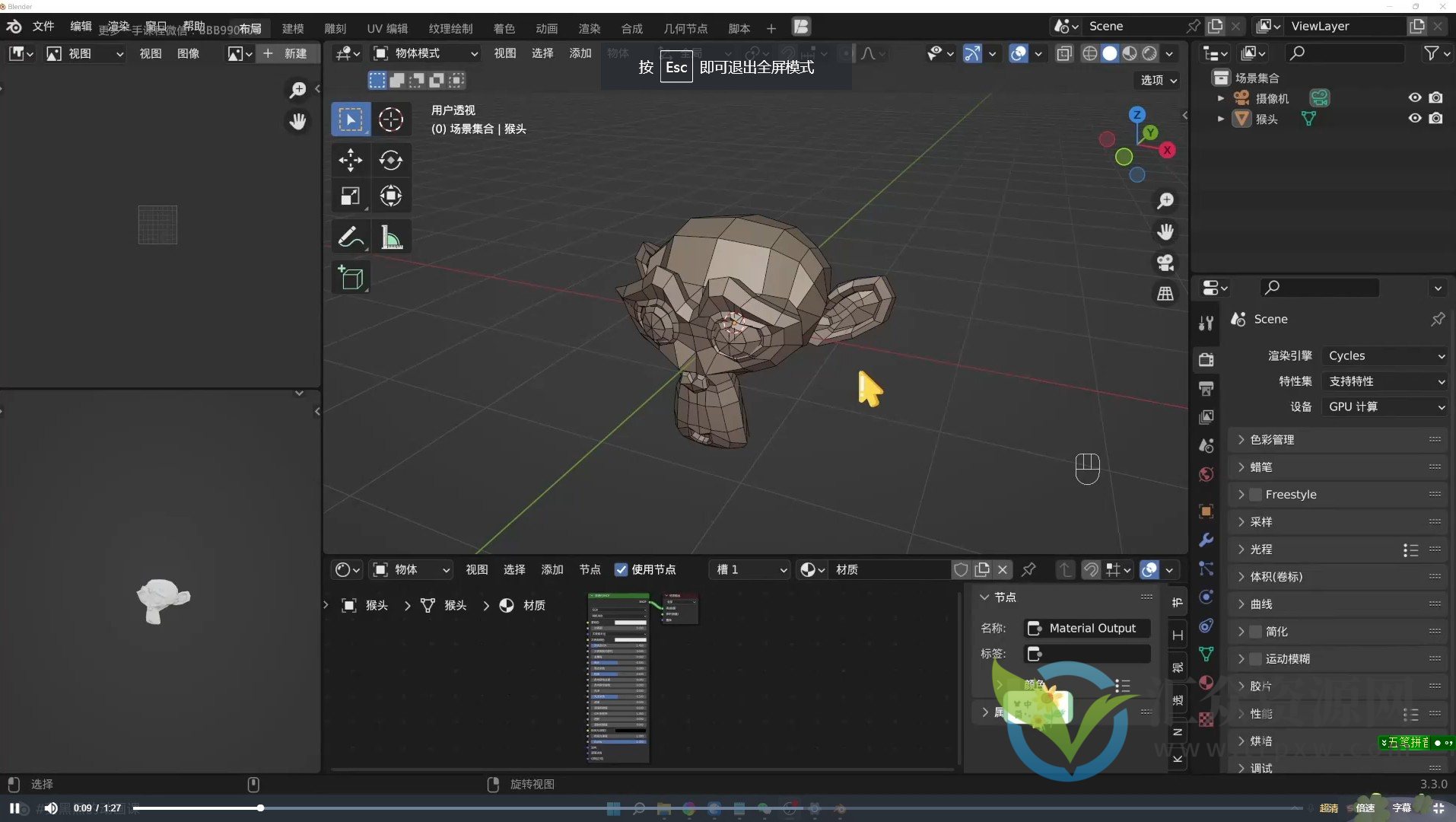This screenshot has height=822, width=1456.
Task: Select the Rotate tool
Action: 391,160
